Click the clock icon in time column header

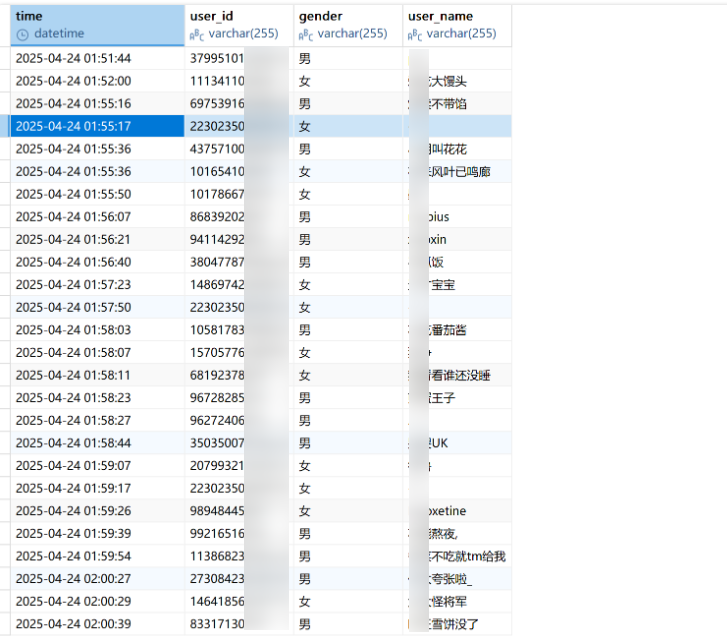[x=23, y=34]
